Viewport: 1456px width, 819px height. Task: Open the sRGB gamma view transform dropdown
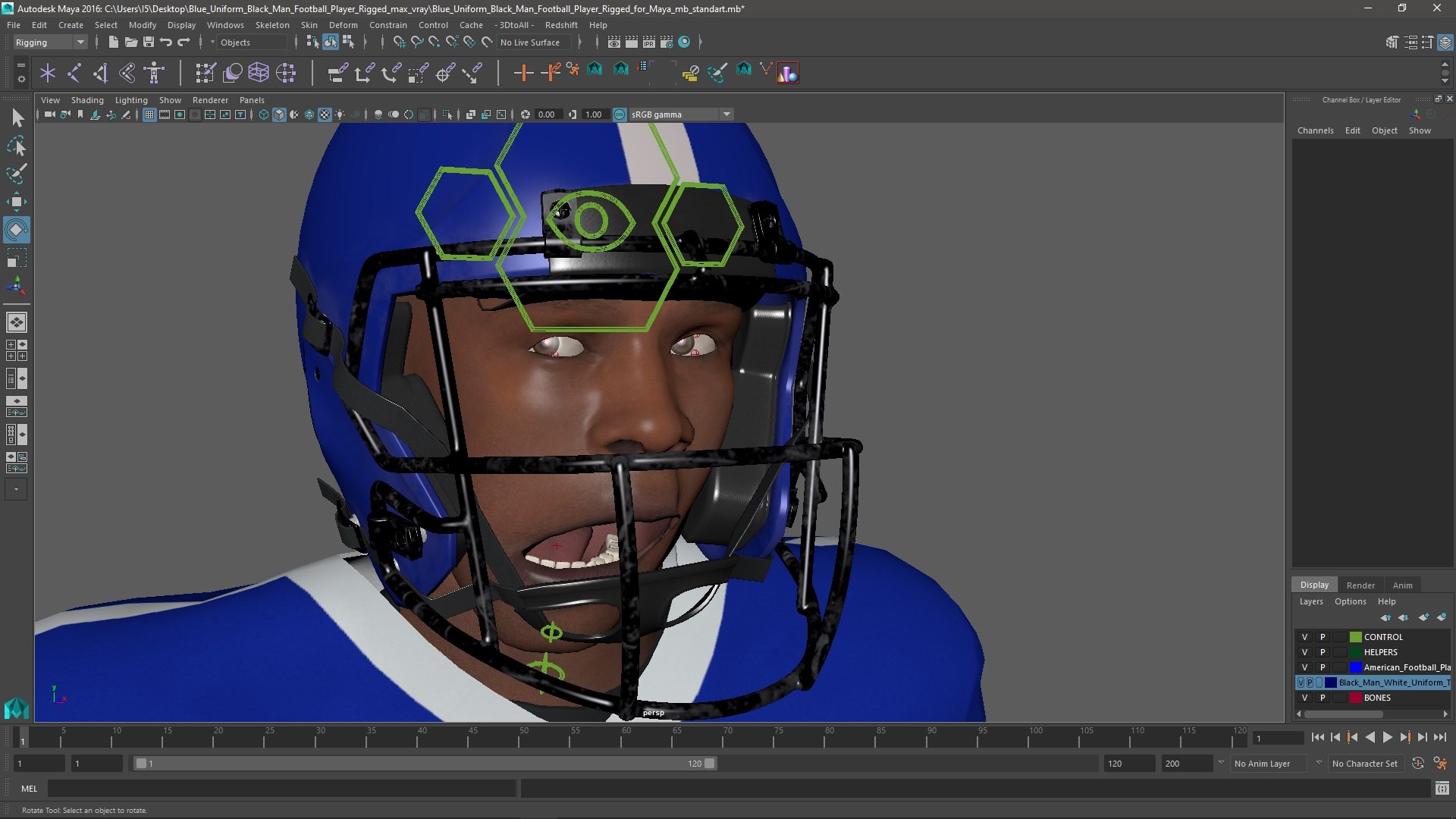(x=680, y=115)
